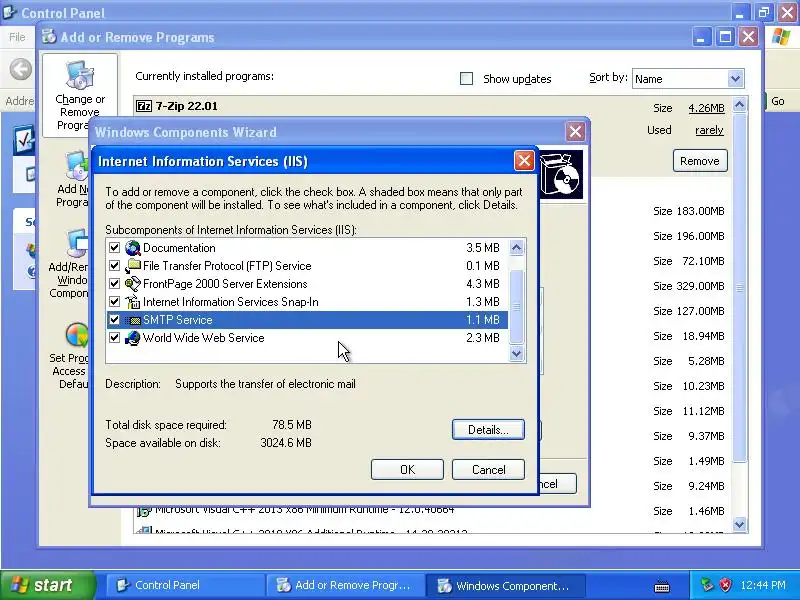Click subcomponents list scroll down arrow

pos(516,353)
